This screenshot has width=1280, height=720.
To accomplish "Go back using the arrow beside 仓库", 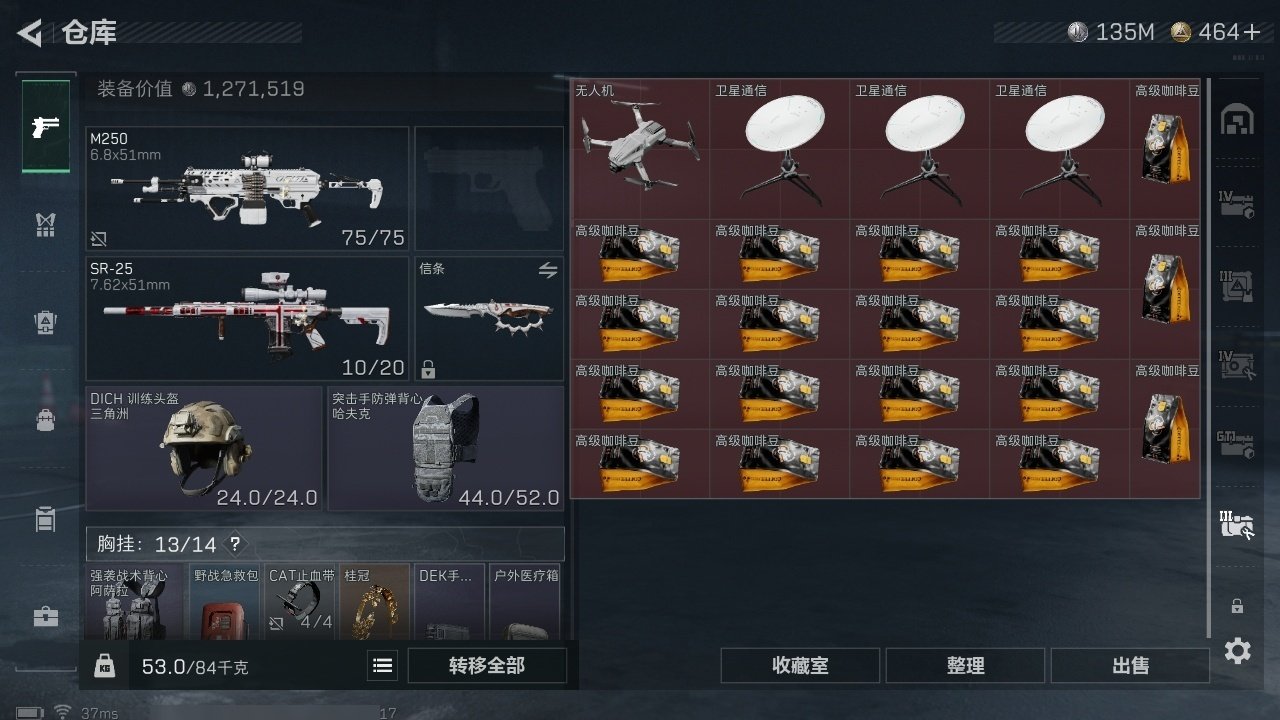I will [x=30, y=33].
